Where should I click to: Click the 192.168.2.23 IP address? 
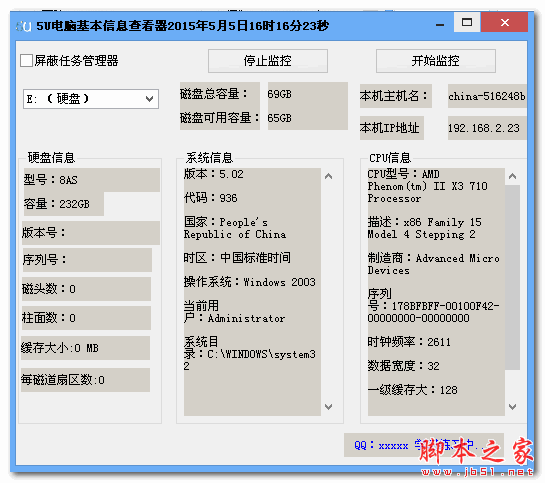487,128
